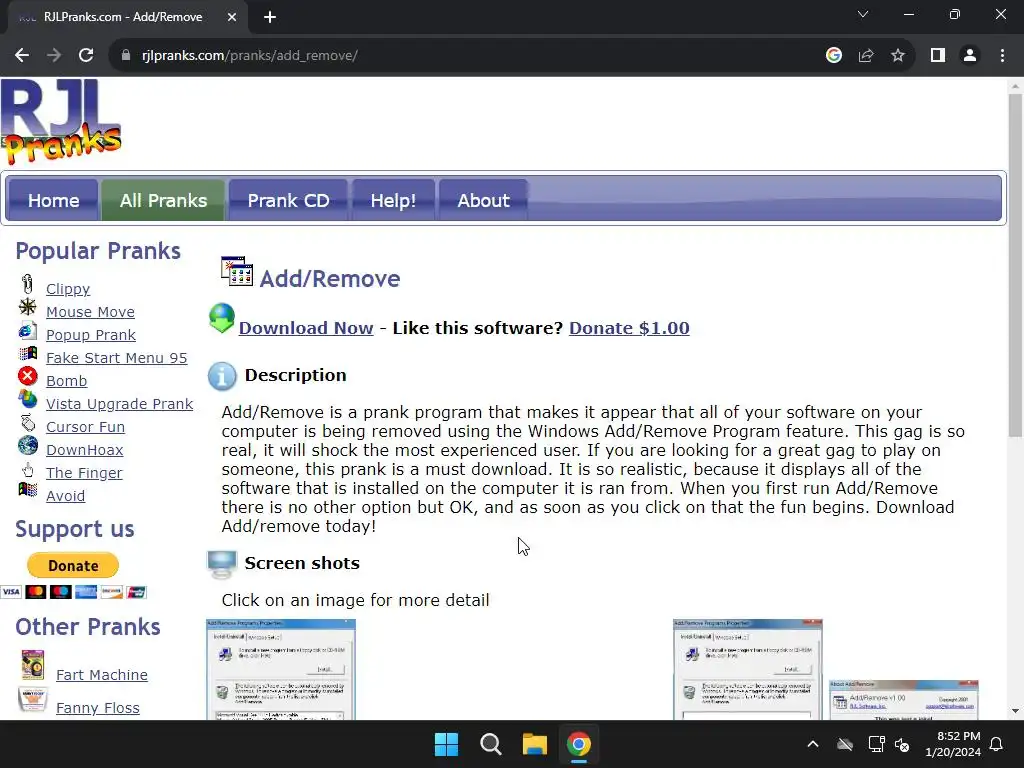
Task: Open the Vista Upgrade Prank link
Action: point(120,404)
